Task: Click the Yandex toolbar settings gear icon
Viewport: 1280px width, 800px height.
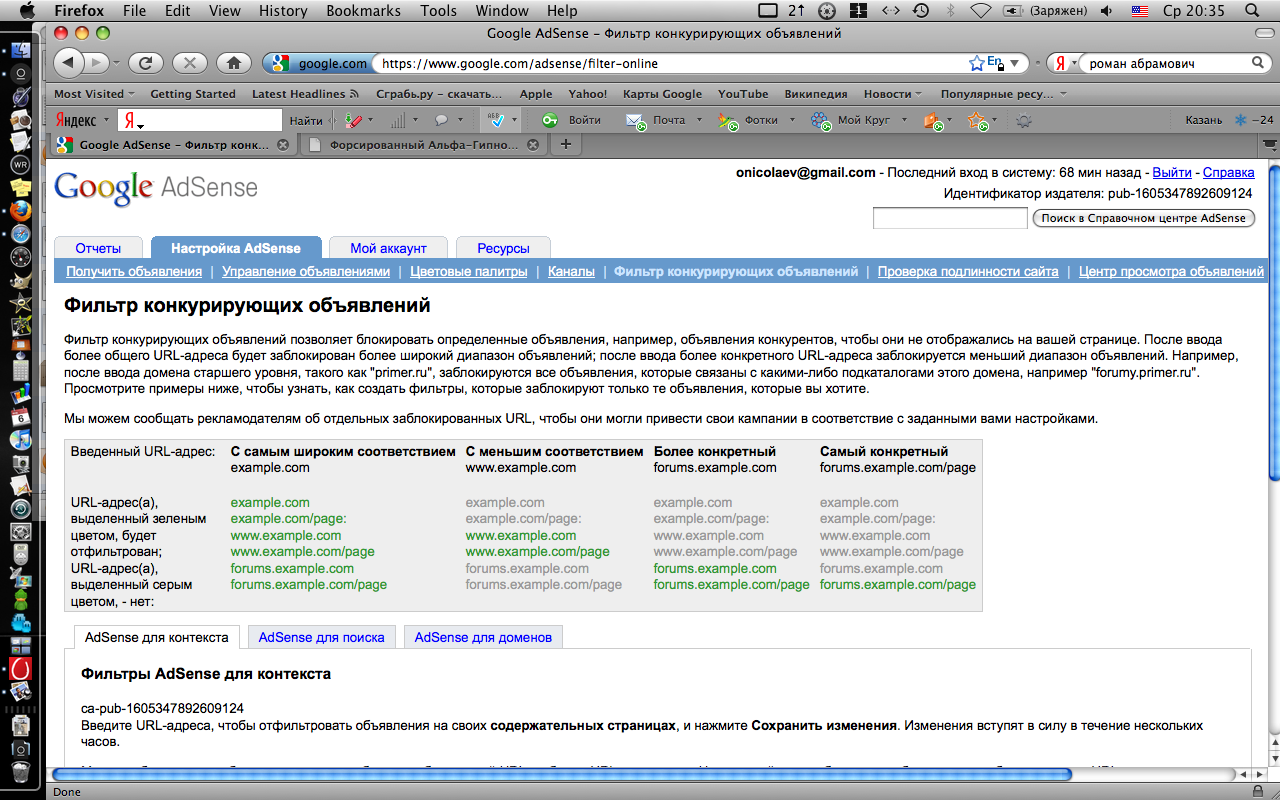Action: (x=1023, y=120)
